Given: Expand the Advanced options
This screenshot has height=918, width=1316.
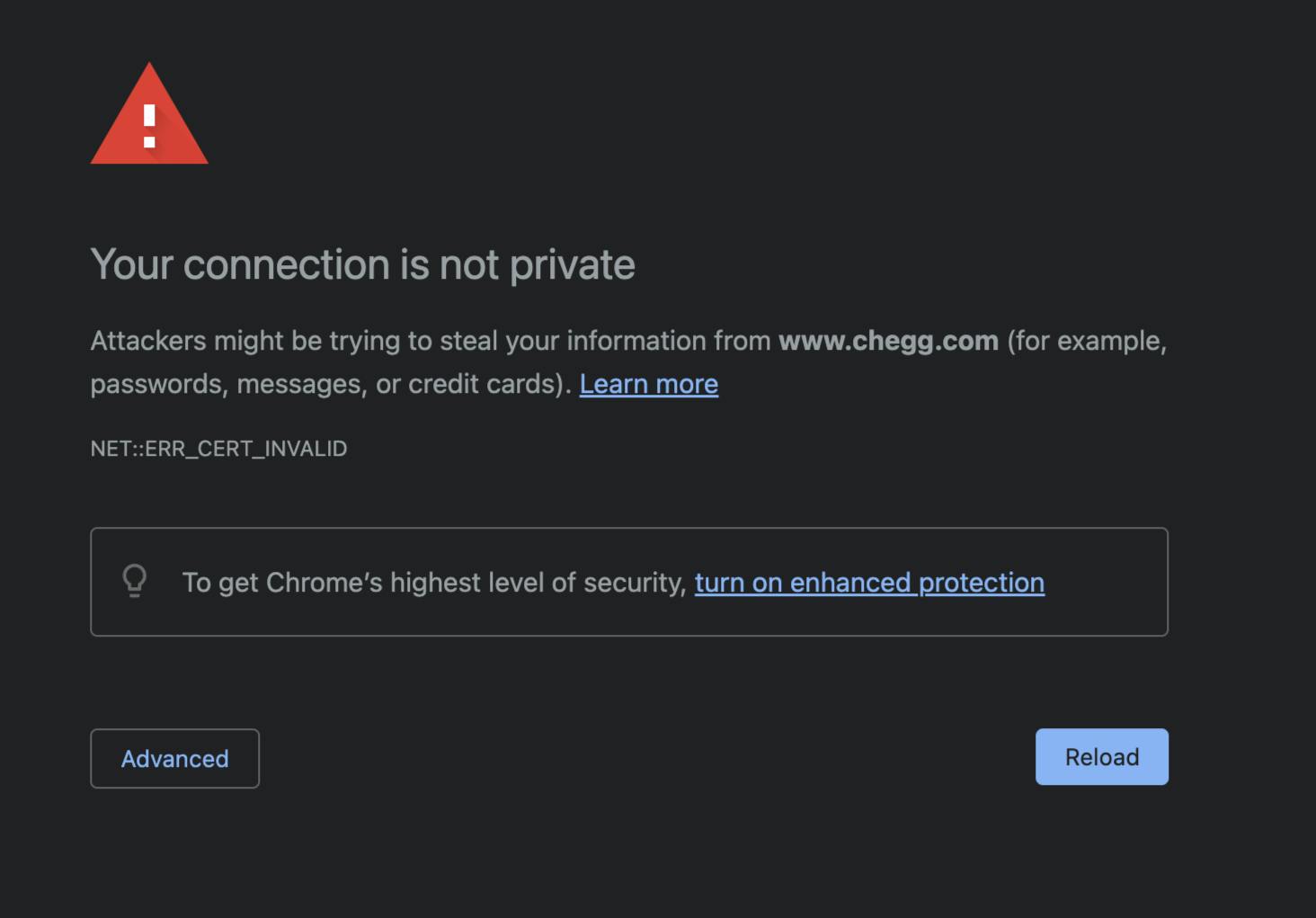Looking at the screenshot, I should point(174,759).
